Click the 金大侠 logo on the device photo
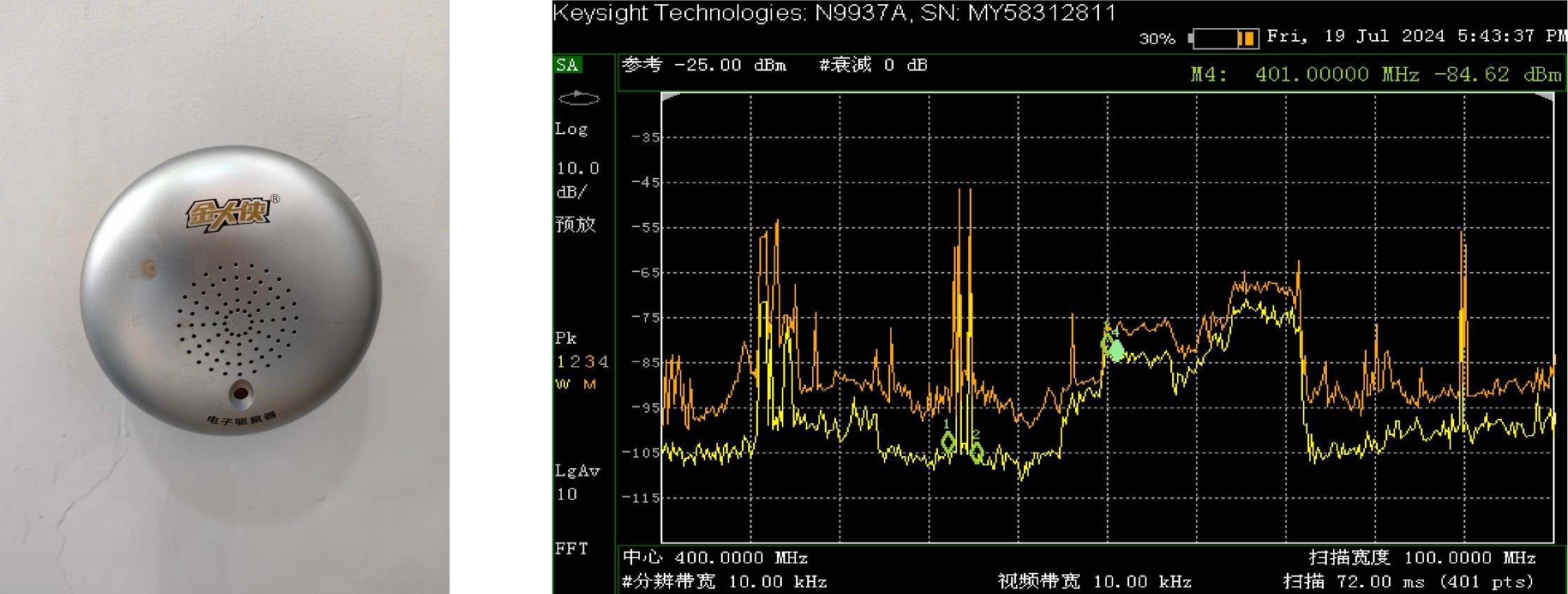This screenshot has width=1568, height=594. tap(228, 213)
